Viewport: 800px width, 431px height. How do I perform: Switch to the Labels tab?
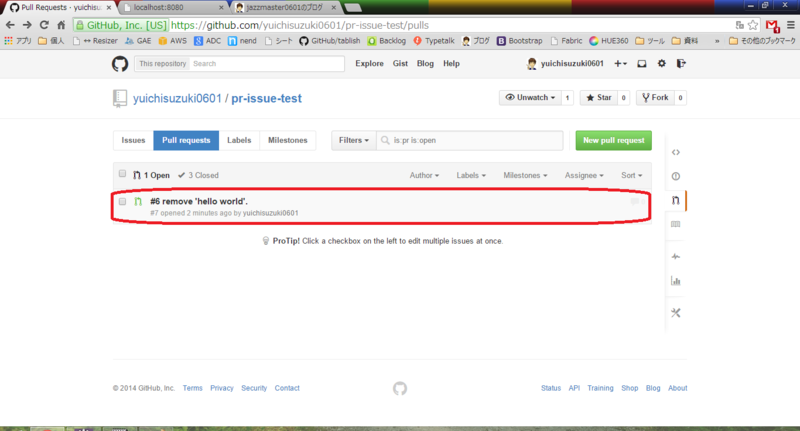[239, 140]
